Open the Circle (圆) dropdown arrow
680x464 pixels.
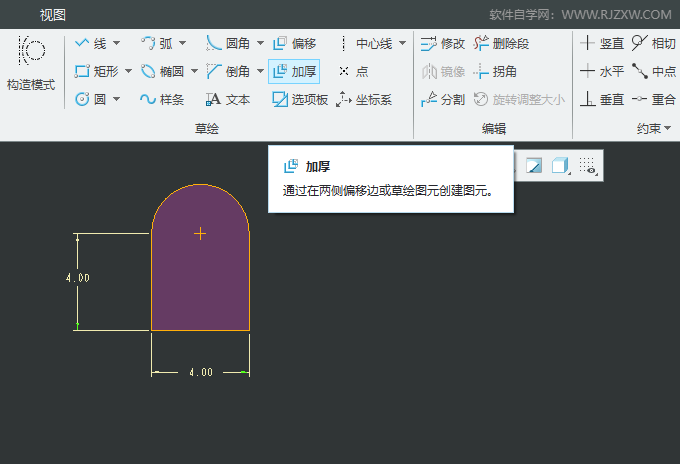click(117, 99)
